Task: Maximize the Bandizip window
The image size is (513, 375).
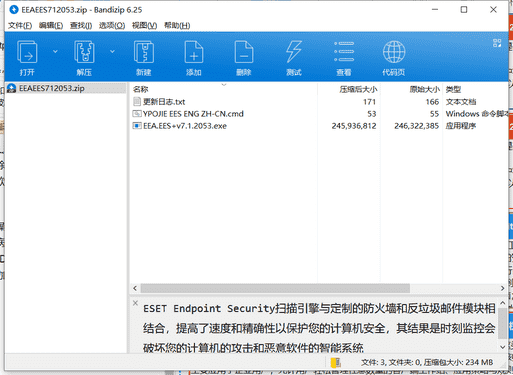Action: click(464, 10)
